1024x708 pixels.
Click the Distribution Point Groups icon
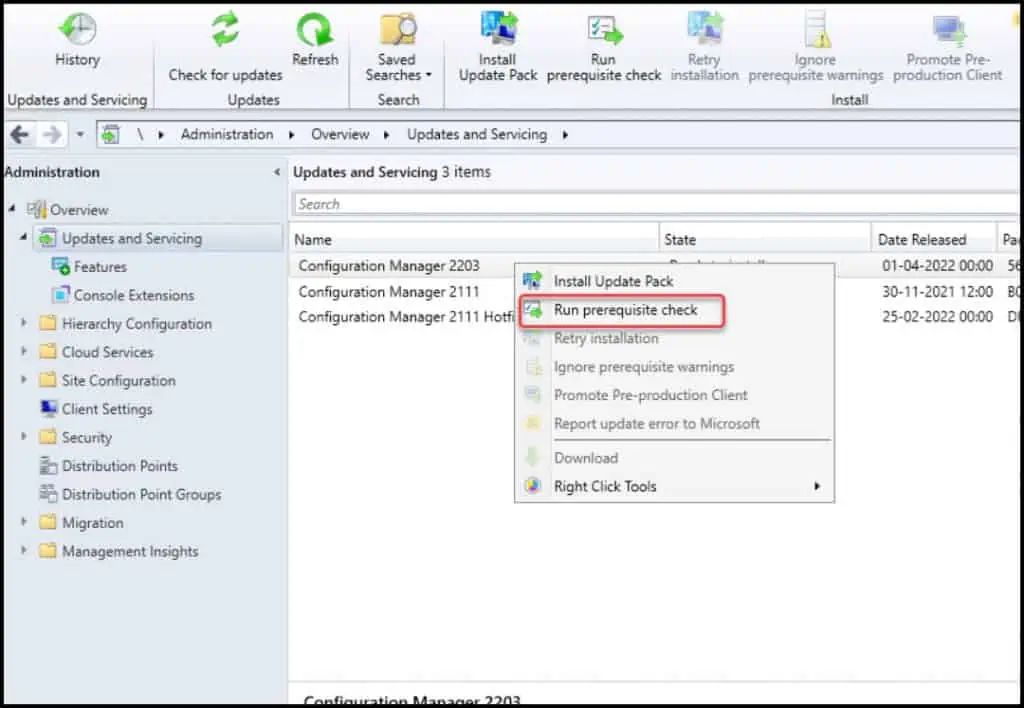click(48, 494)
